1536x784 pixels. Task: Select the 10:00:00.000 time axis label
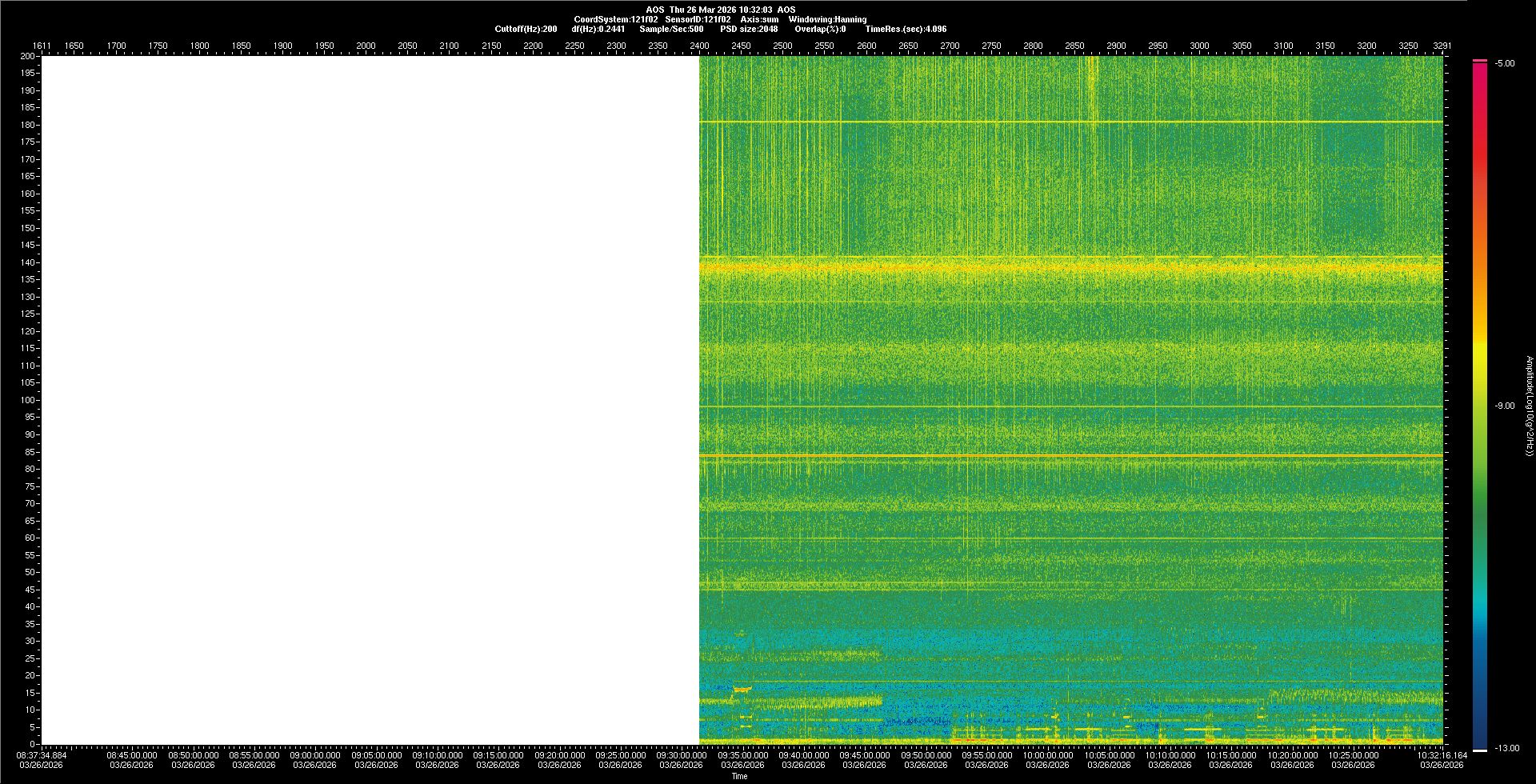point(1047,754)
